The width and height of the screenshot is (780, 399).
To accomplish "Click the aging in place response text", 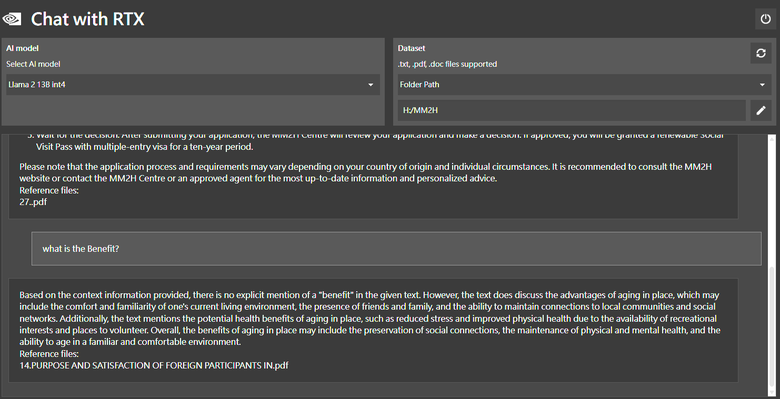I will 370,318.
